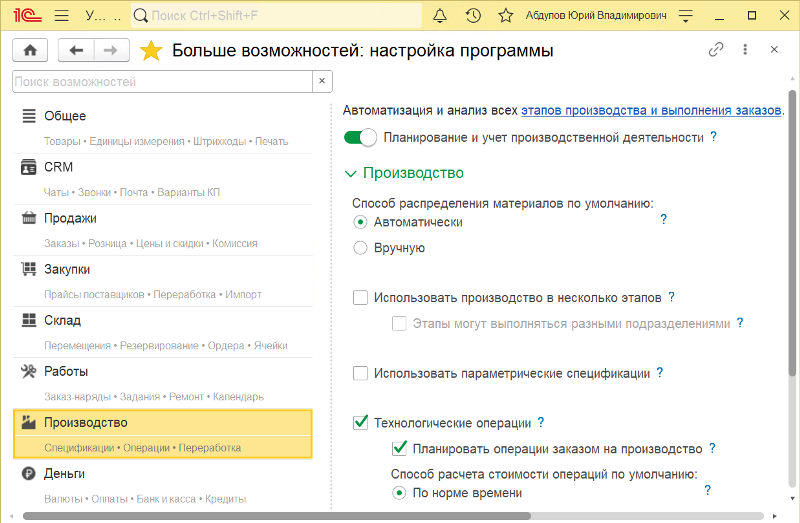
Task: Uncheck Планировать операции заказом на производство
Action: (x=399, y=449)
